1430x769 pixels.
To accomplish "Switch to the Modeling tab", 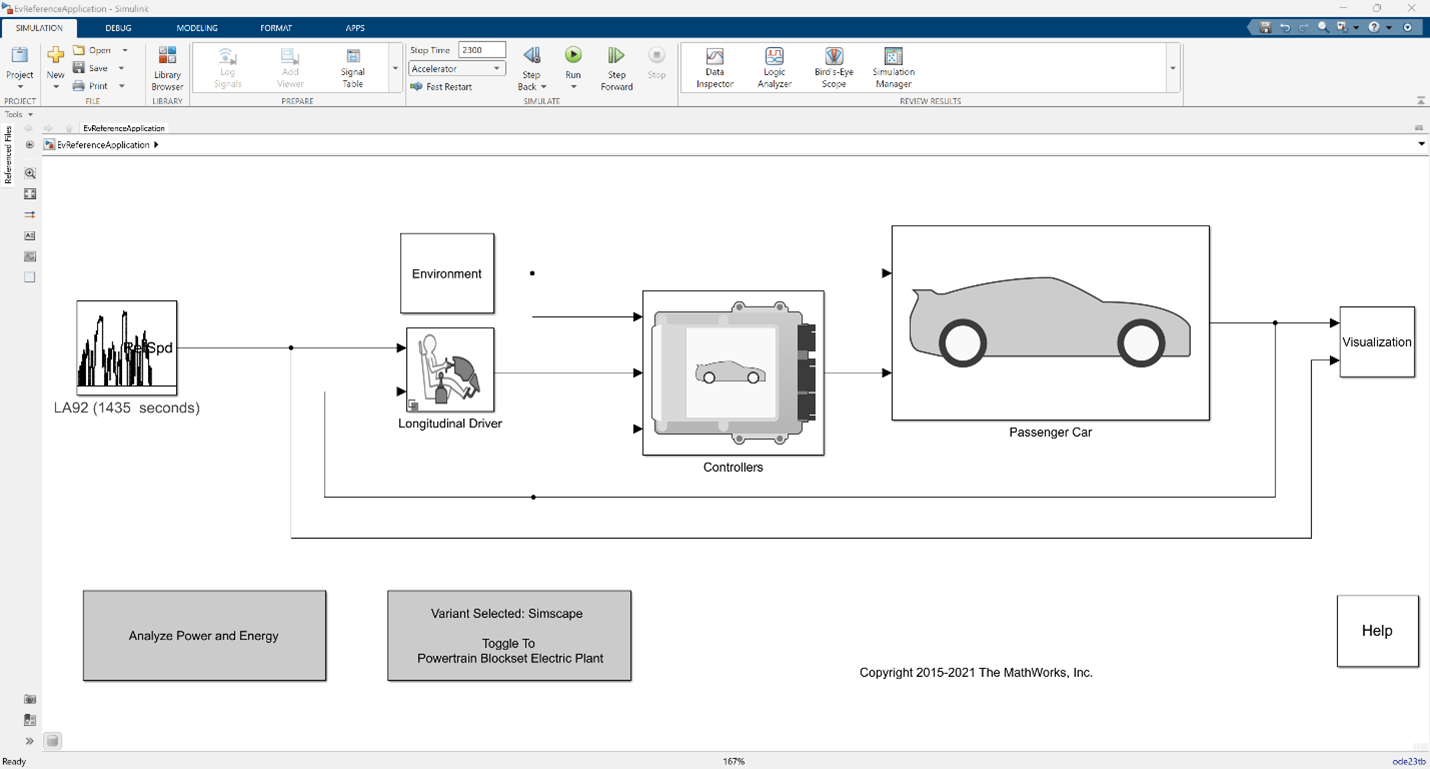I will pos(197,28).
